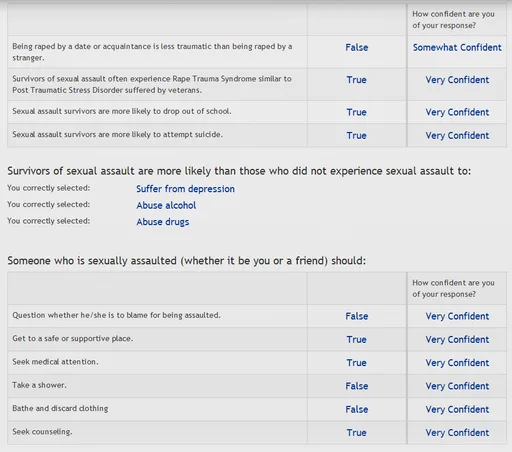Click the 'attempt suicide' statement
The width and height of the screenshot is (512, 452).
(117, 135)
